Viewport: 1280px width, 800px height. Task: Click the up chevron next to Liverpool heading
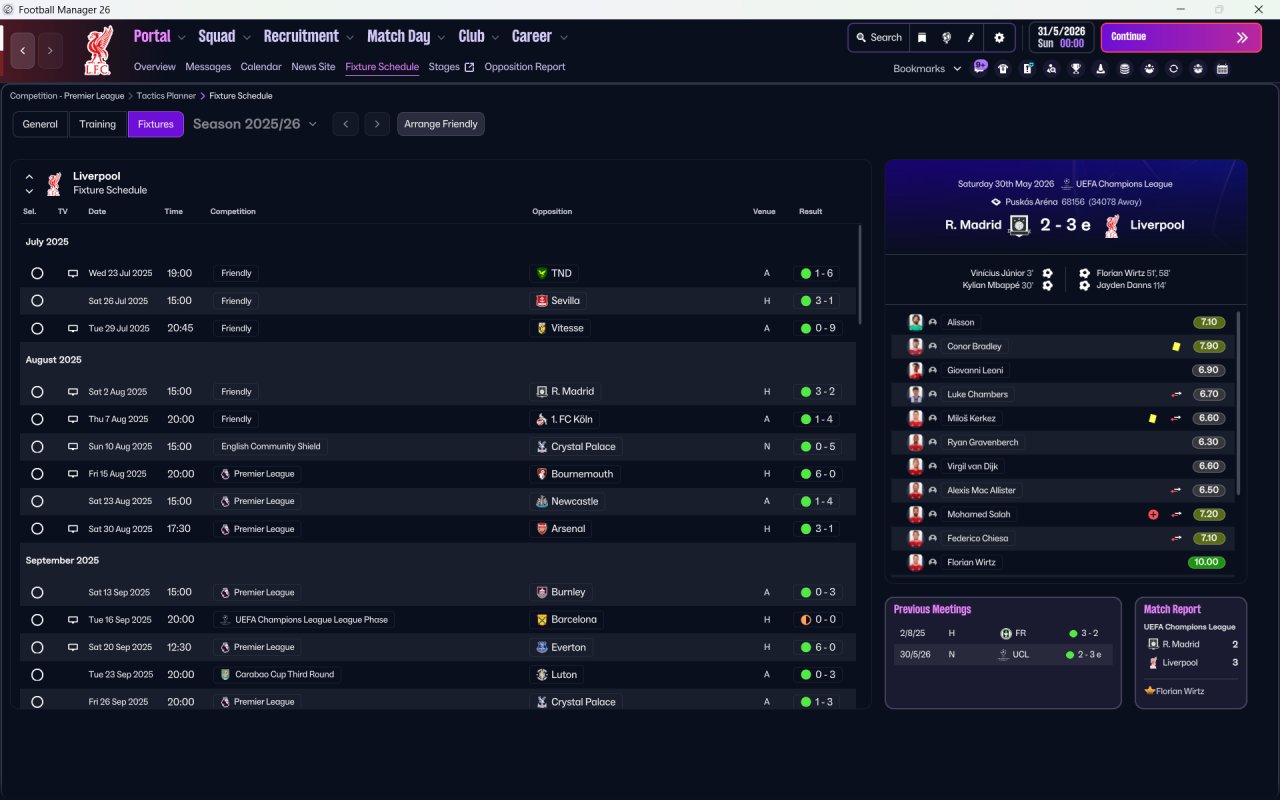[29, 177]
